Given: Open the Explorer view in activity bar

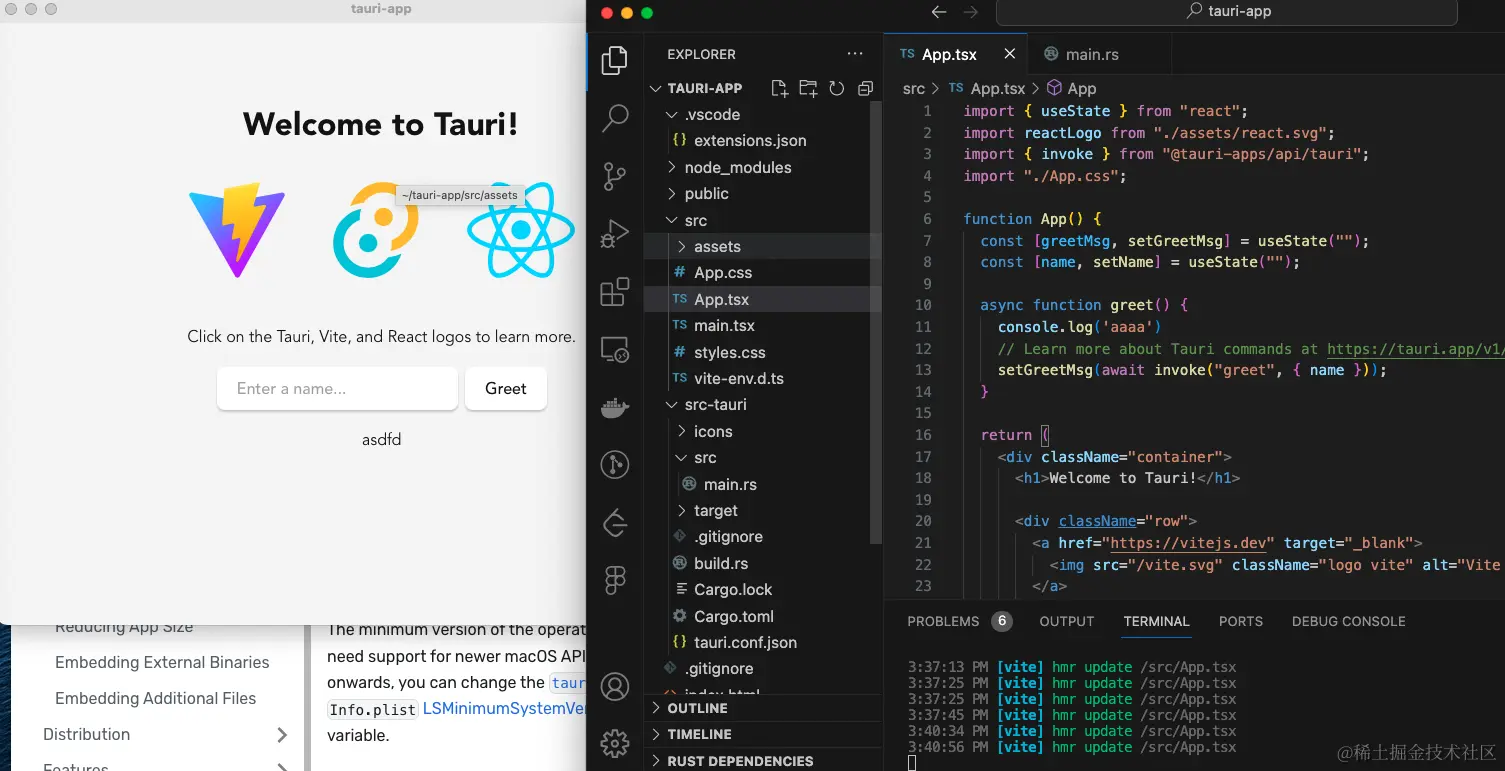Looking at the screenshot, I should pyautogui.click(x=614, y=61).
